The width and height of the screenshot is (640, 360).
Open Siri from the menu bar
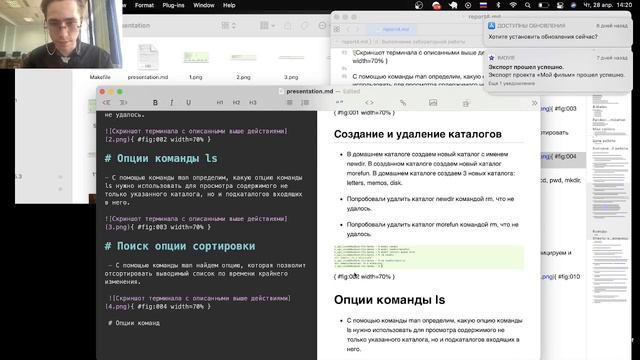coord(573,5)
